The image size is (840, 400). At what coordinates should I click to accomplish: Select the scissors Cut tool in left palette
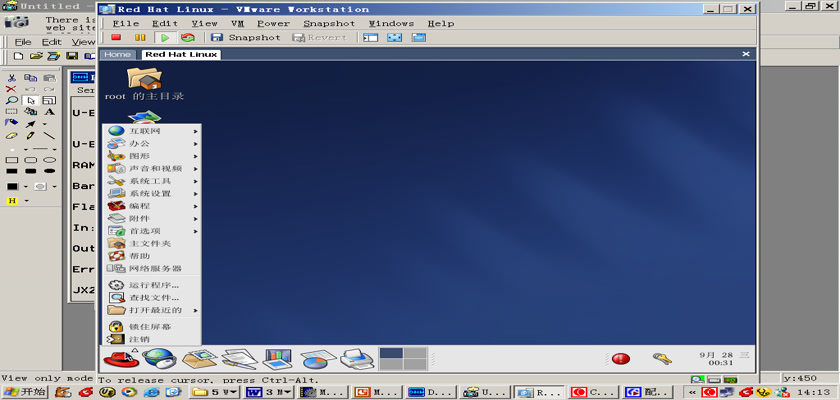[x=11, y=78]
